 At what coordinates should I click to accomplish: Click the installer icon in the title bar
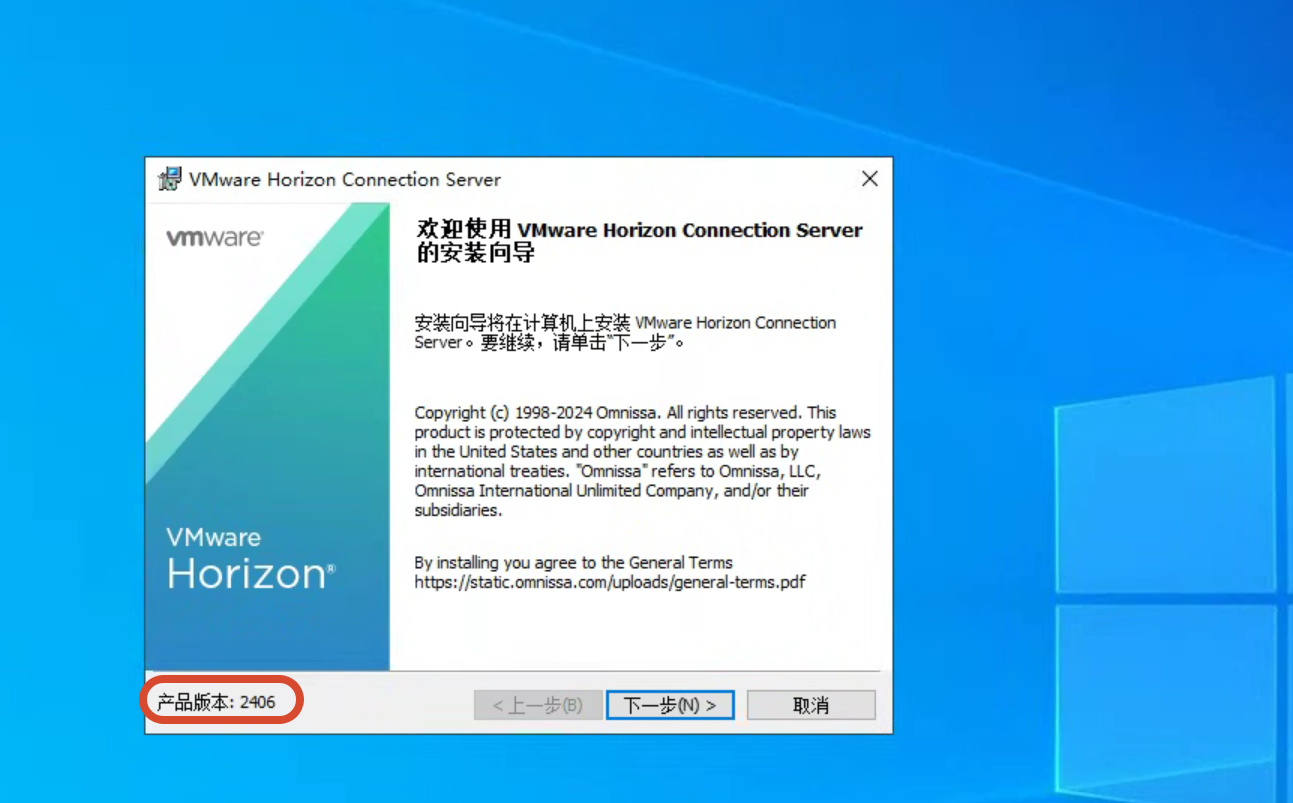tap(170, 179)
